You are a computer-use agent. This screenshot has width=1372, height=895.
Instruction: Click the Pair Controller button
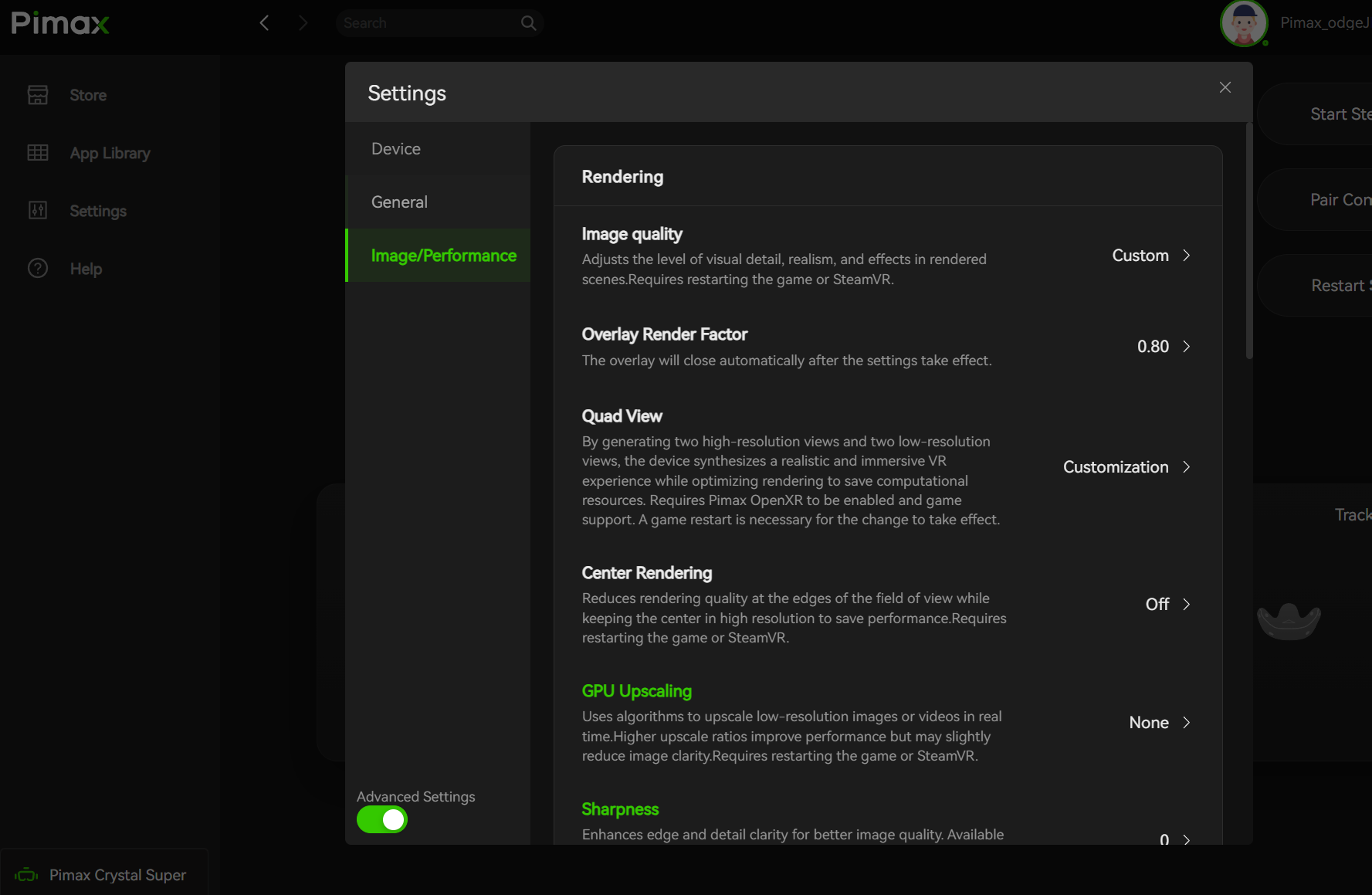(x=1315, y=200)
